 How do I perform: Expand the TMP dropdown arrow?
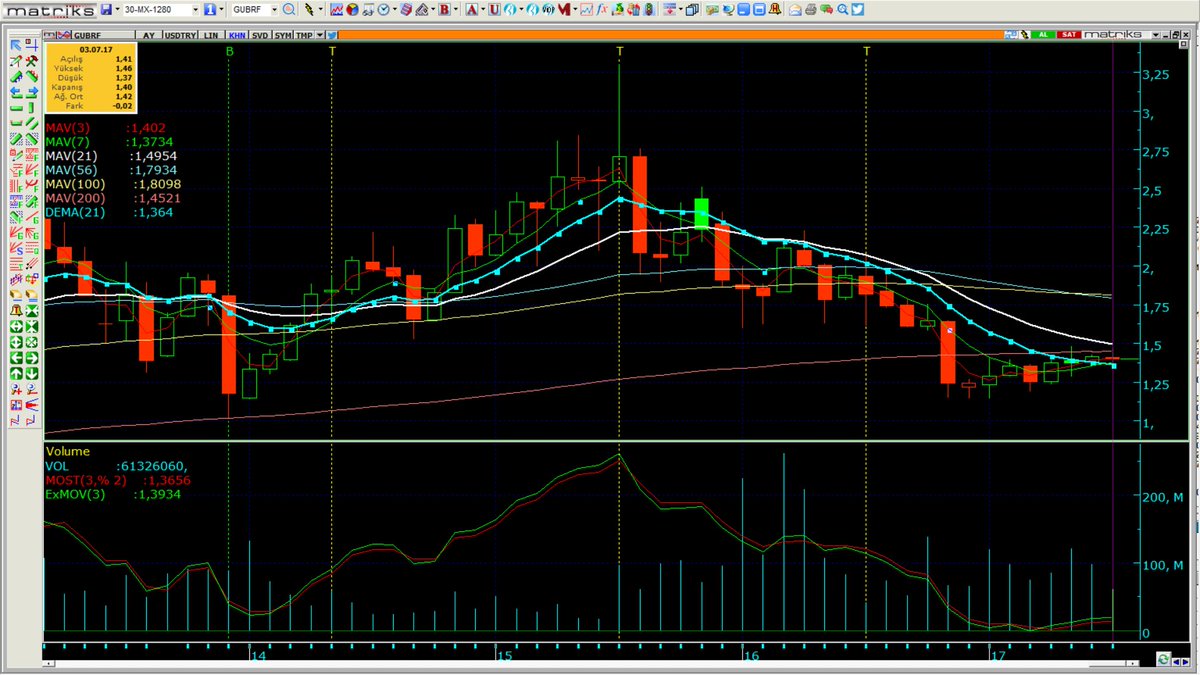pos(320,34)
